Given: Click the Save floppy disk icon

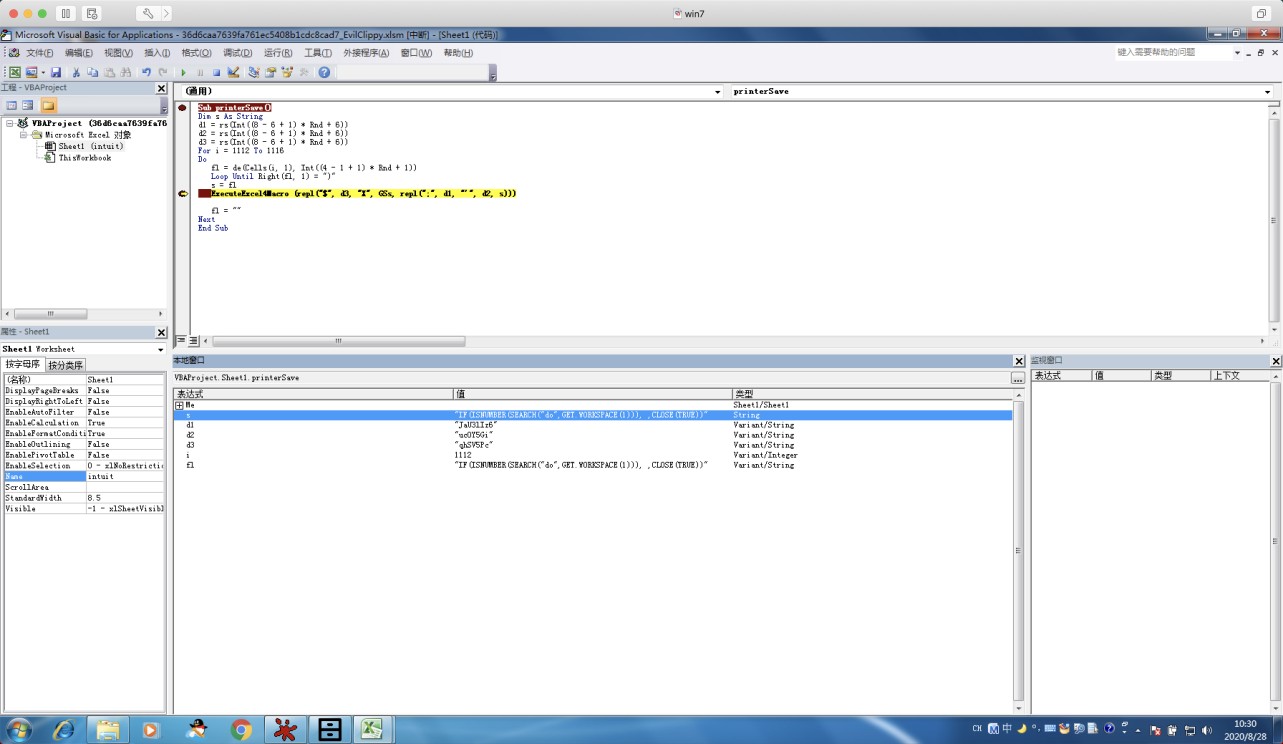Looking at the screenshot, I should click(56, 72).
